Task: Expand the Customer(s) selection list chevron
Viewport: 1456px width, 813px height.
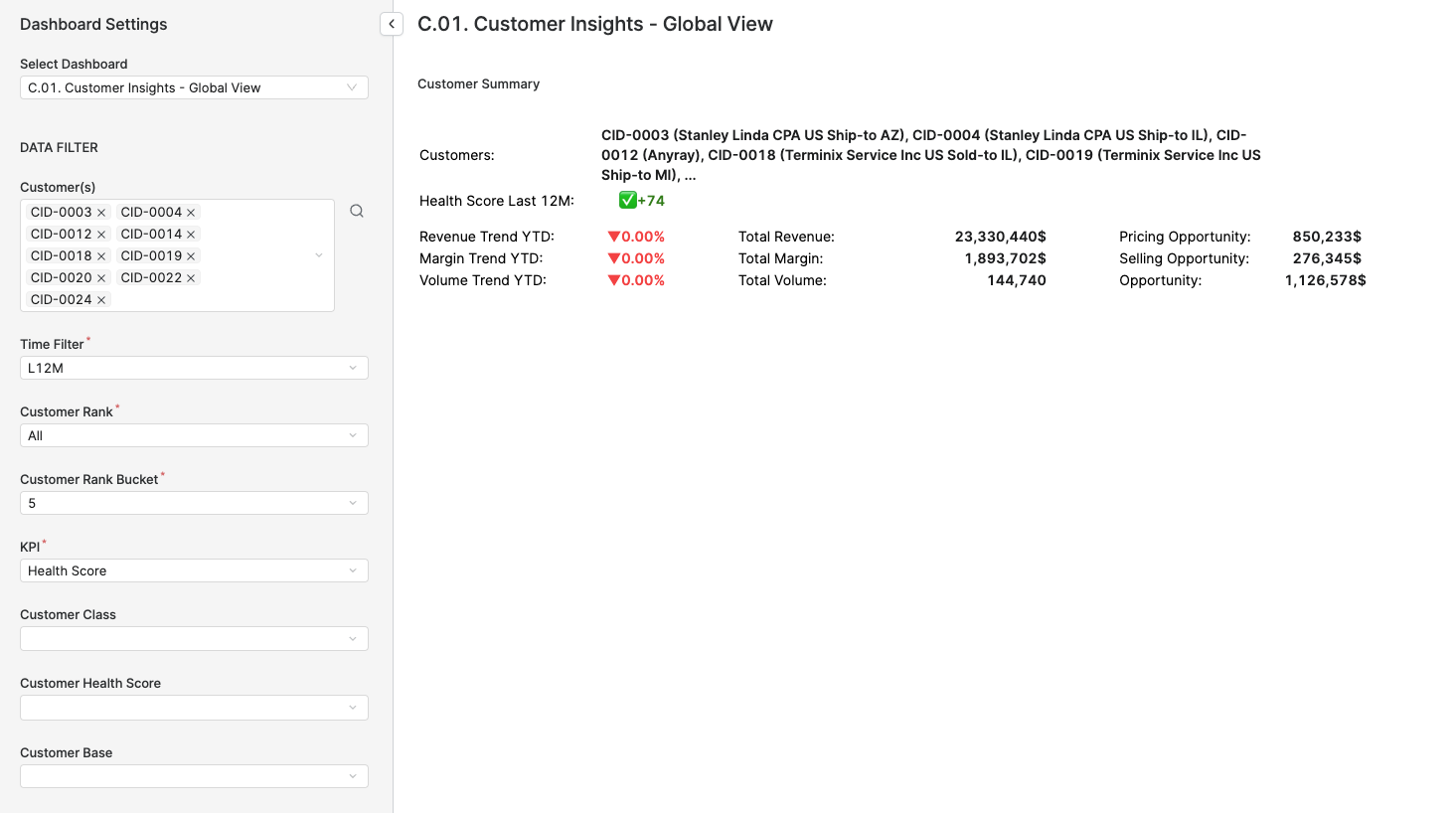Action: pos(318,255)
